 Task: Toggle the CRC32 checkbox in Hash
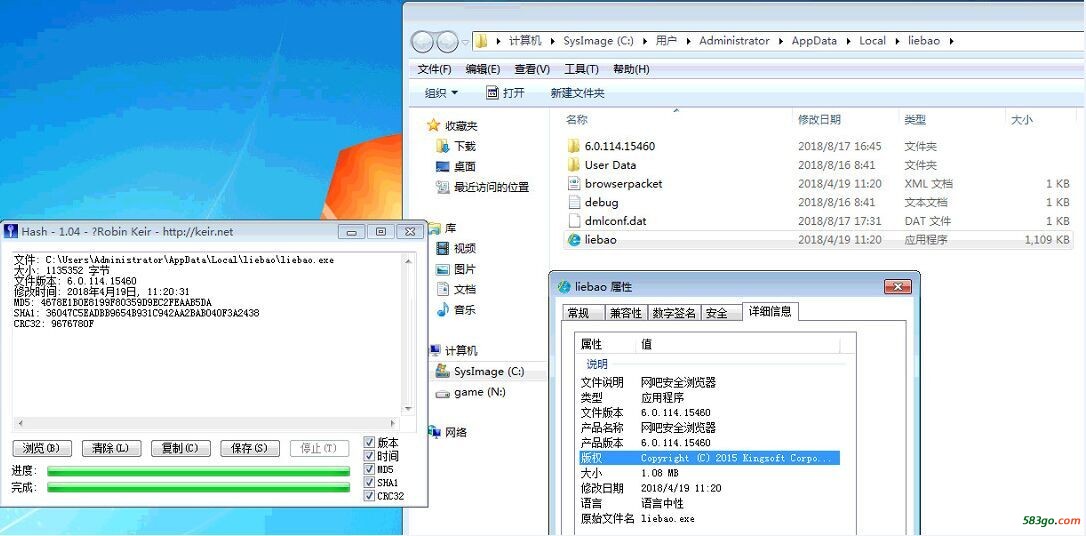pos(369,496)
